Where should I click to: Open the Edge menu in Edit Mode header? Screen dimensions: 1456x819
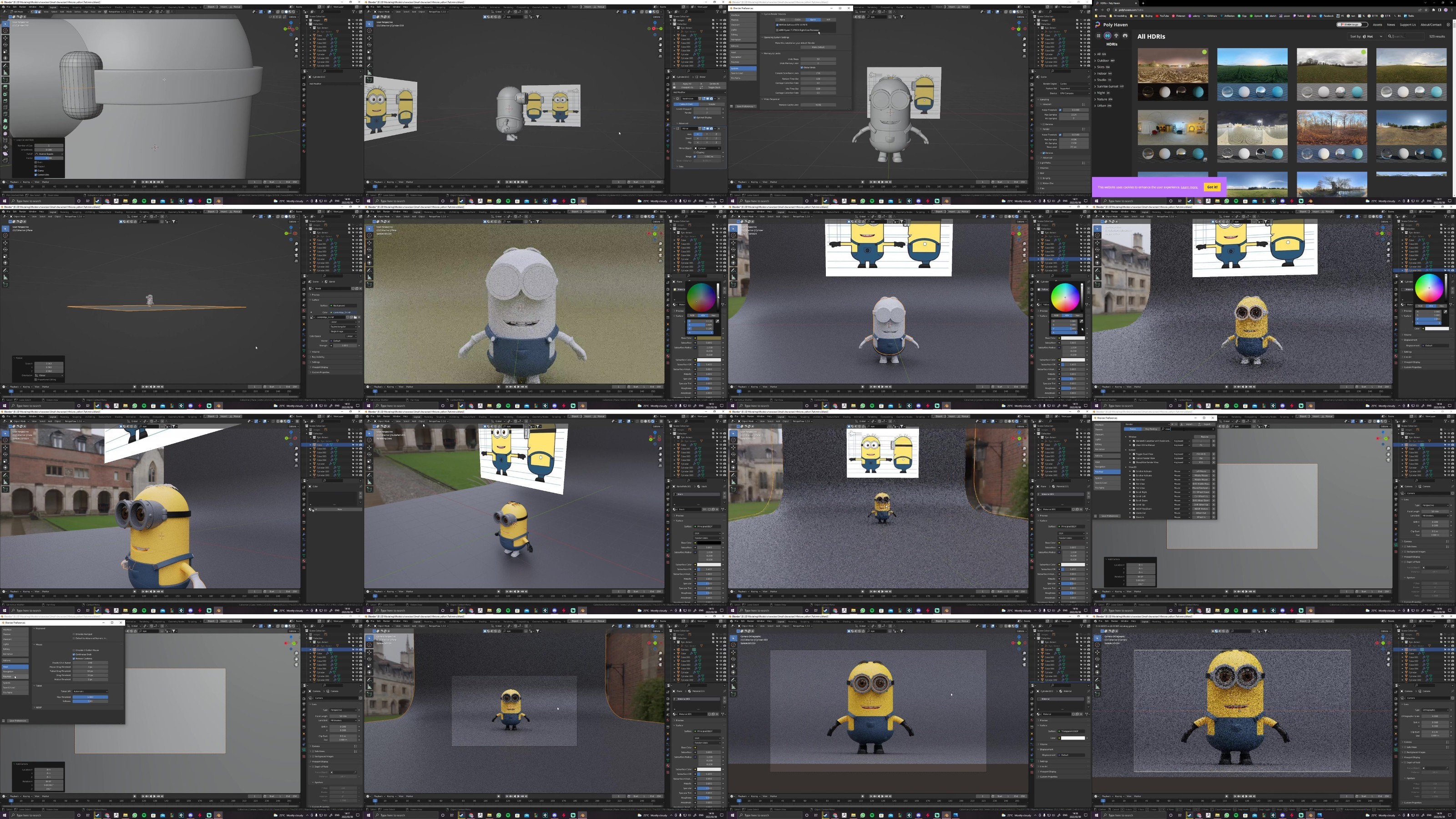[86, 12]
